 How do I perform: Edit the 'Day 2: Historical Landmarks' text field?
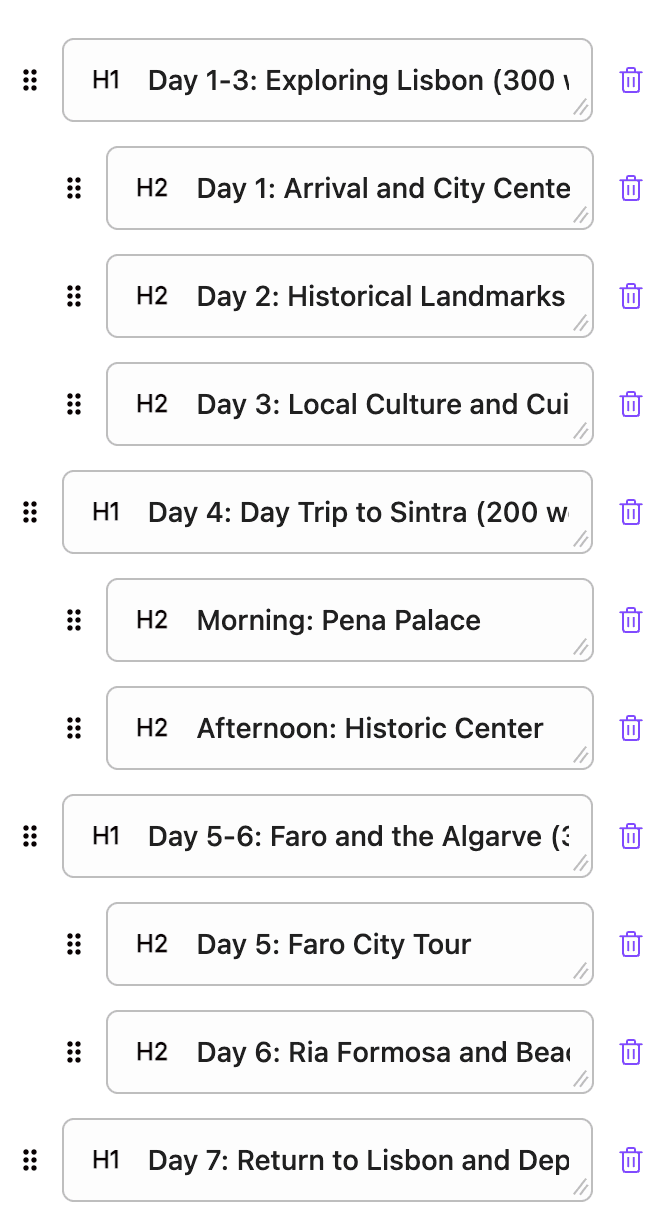(380, 297)
